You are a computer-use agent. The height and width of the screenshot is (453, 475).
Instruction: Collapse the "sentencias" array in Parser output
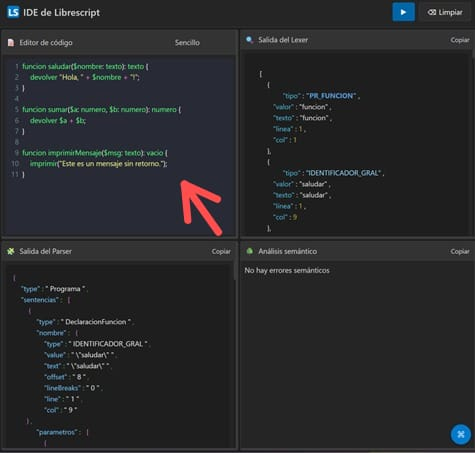[69, 300]
